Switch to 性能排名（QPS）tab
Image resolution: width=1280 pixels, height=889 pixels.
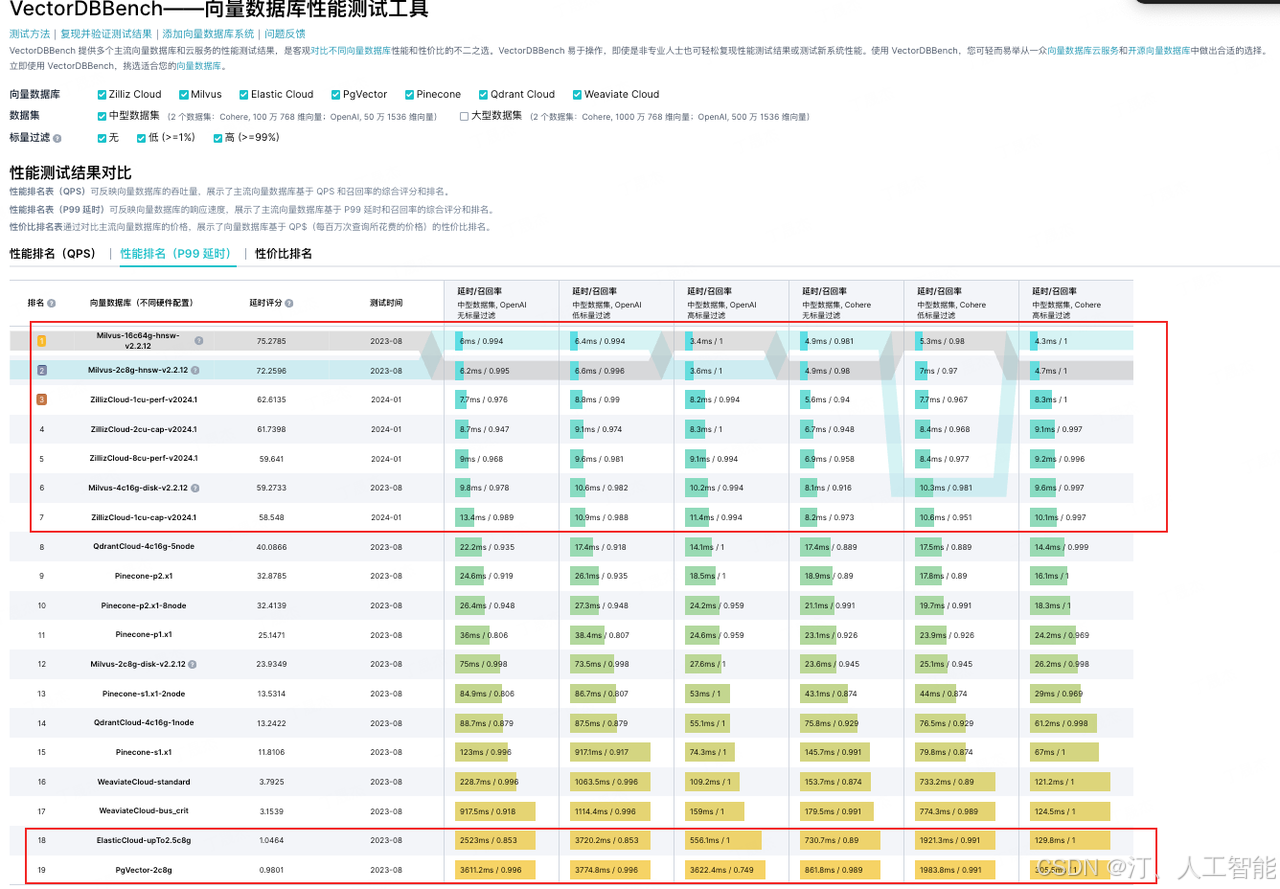click(x=53, y=254)
